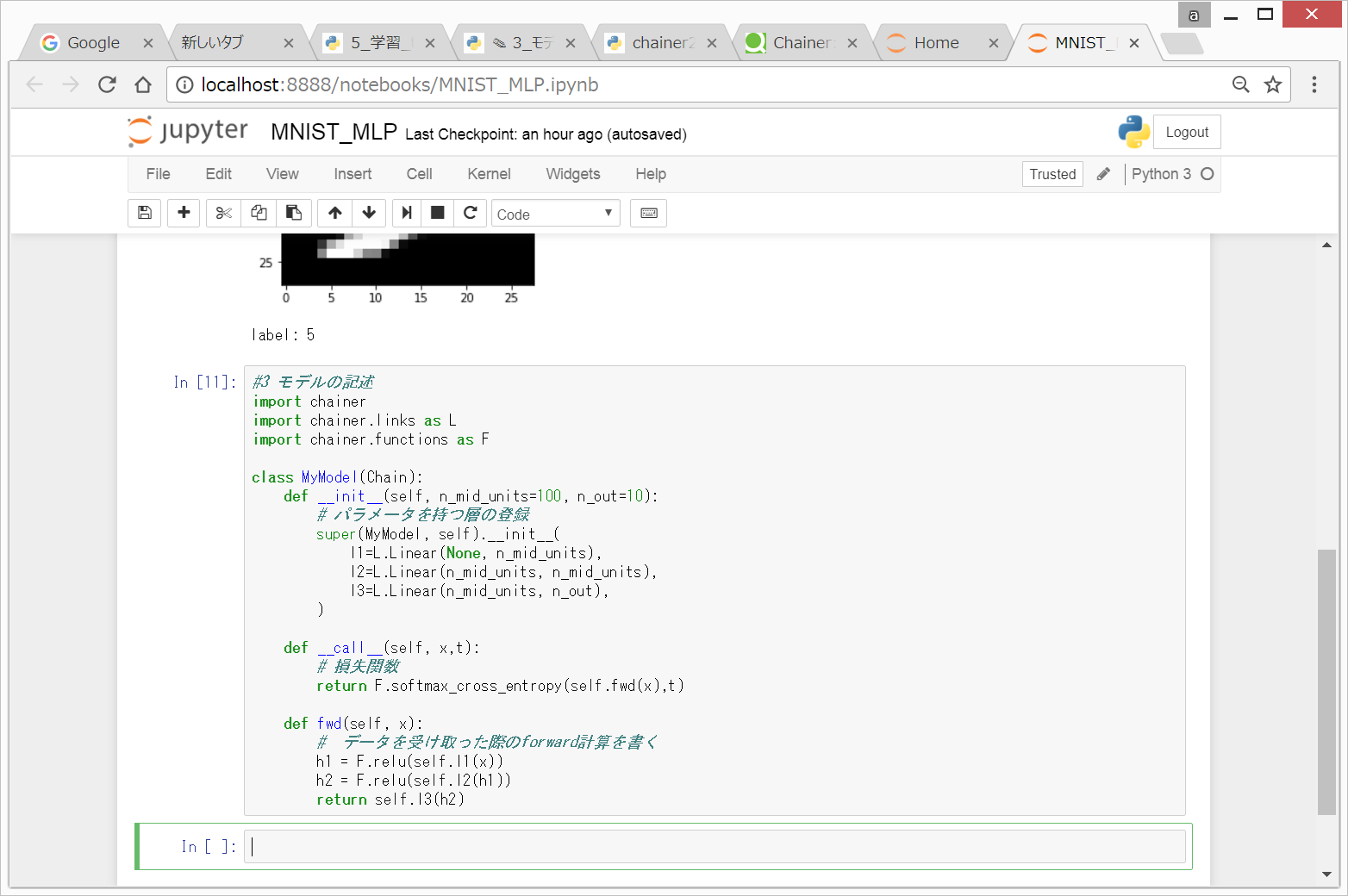This screenshot has height=896, width=1348.
Task: Cut selected cells with the scissors icon
Action: [224, 213]
